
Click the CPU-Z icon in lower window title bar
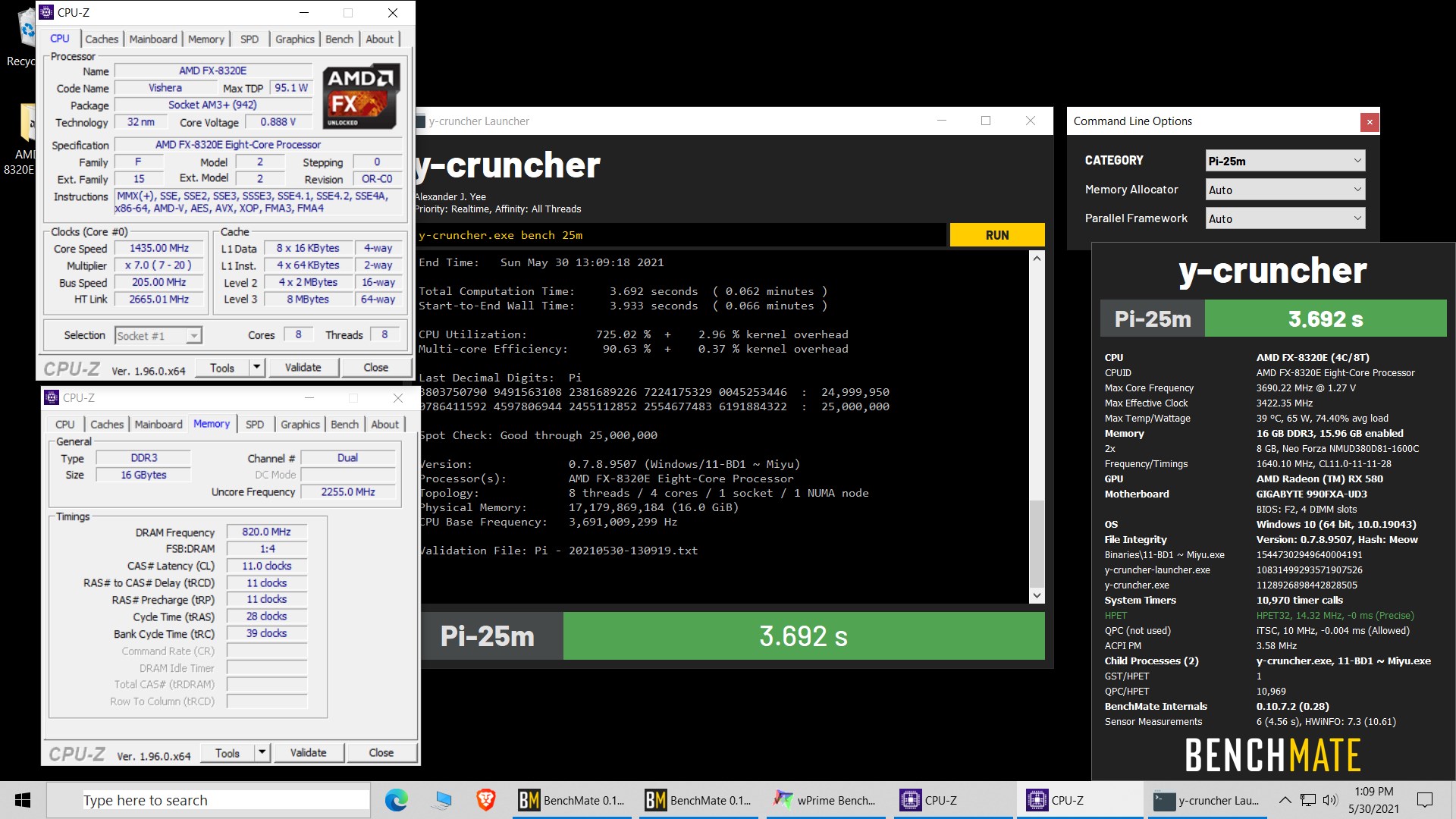point(52,397)
